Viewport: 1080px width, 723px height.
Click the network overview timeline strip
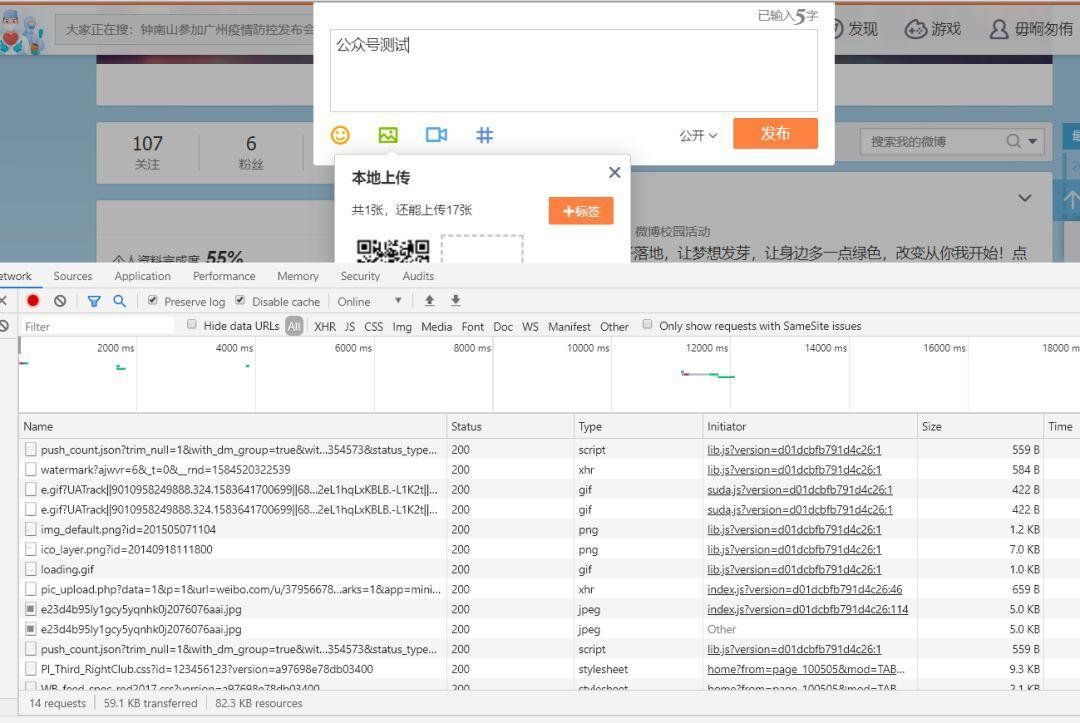point(549,375)
